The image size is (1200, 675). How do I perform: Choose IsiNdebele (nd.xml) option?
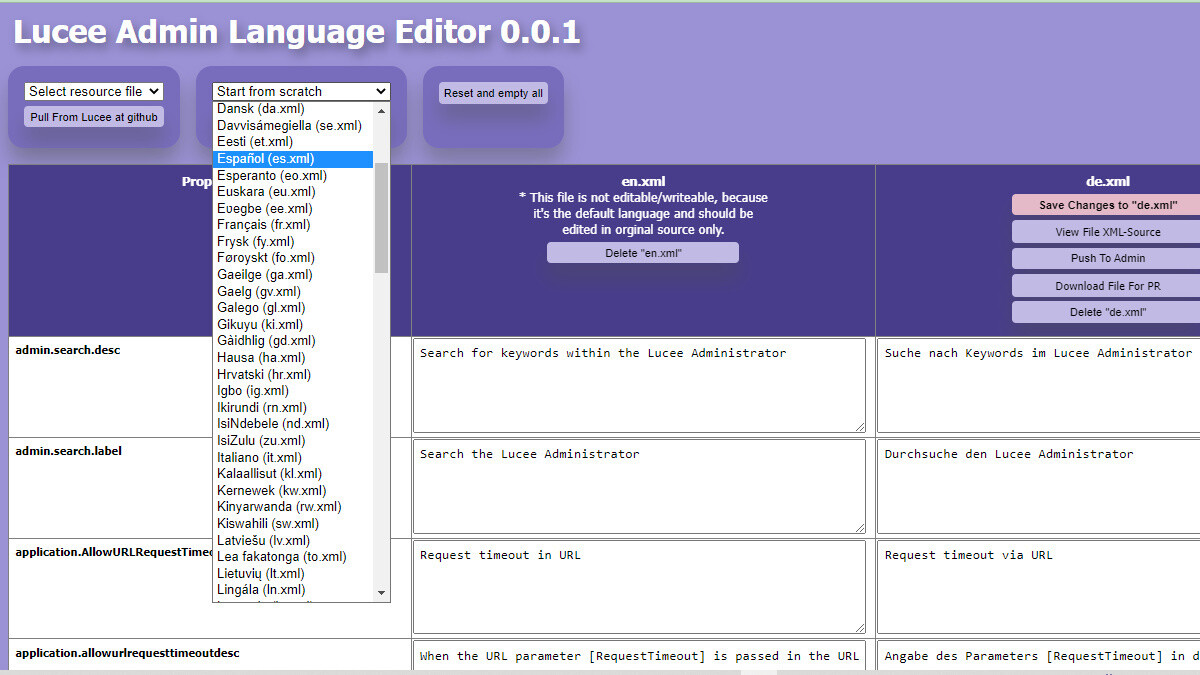tap(293, 424)
